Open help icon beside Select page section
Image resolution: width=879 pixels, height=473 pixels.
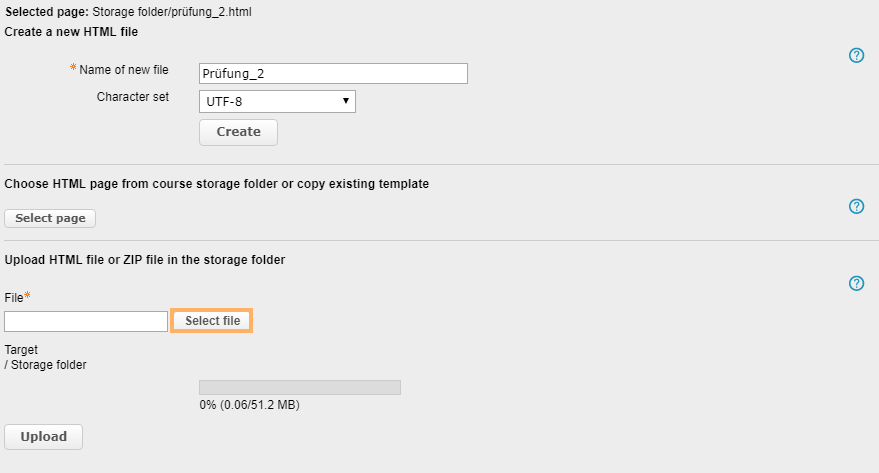coord(856,206)
